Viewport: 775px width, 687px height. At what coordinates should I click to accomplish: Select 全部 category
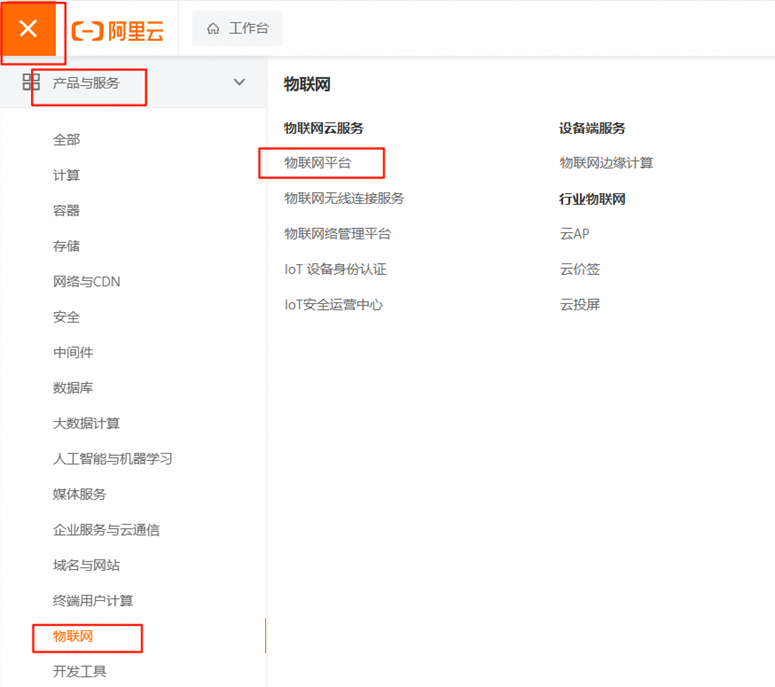pos(66,140)
